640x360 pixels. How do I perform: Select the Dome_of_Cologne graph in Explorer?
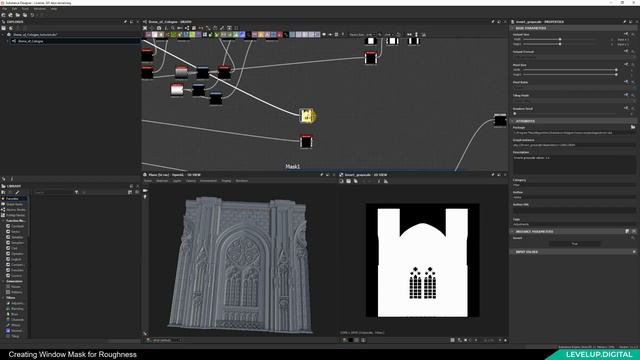point(30,41)
